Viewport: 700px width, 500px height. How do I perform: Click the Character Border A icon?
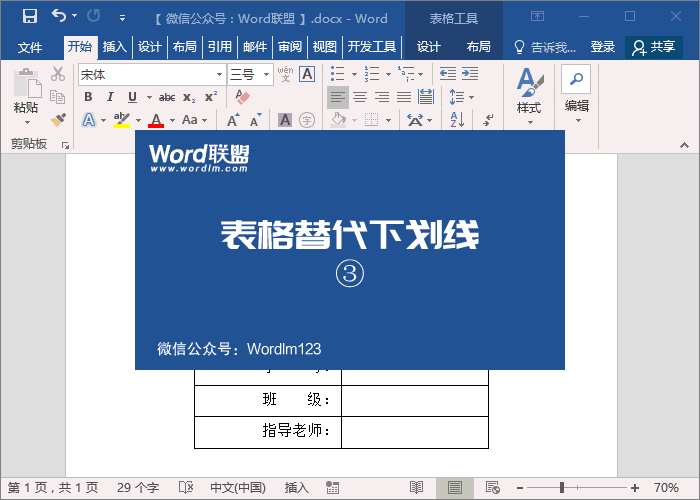click(x=307, y=74)
